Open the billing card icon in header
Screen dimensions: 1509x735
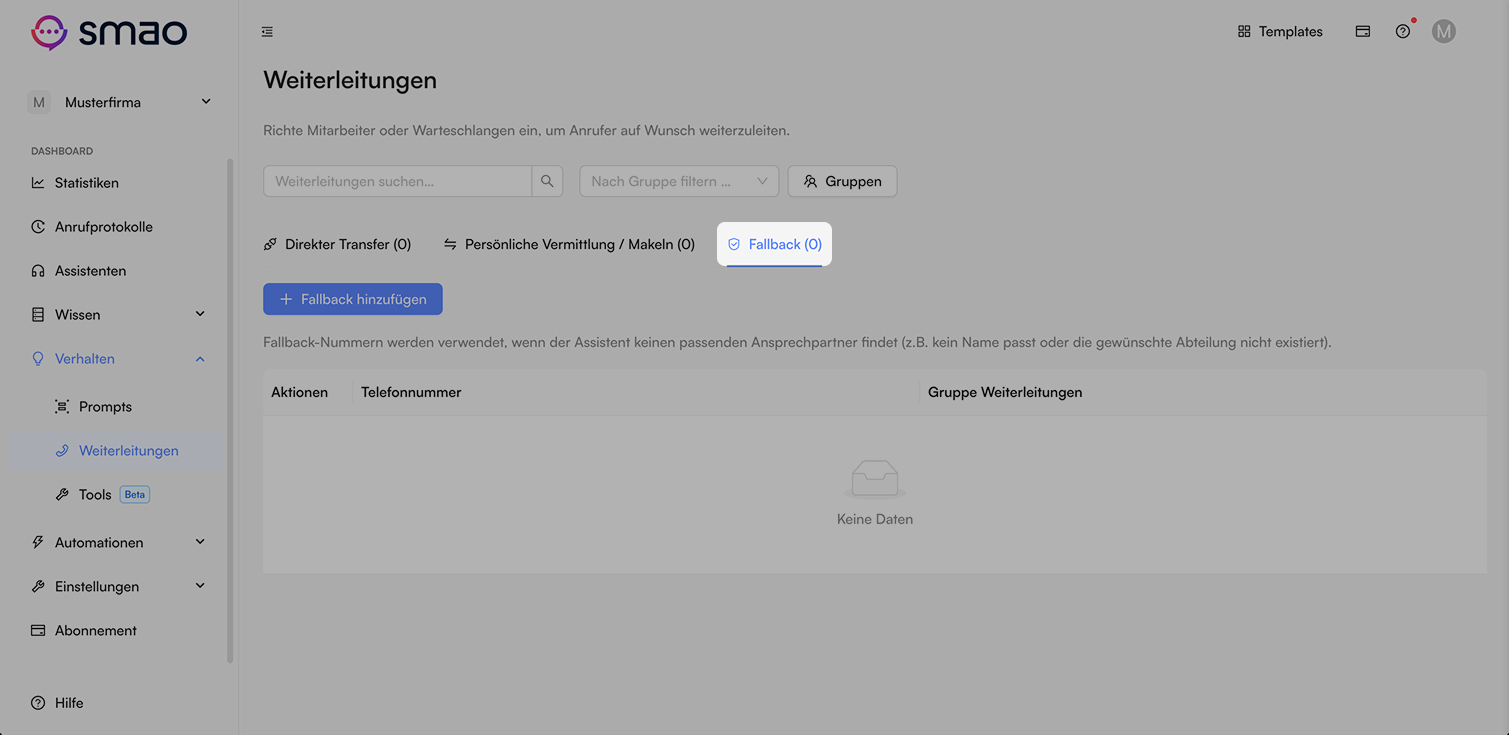point(1362,32)
